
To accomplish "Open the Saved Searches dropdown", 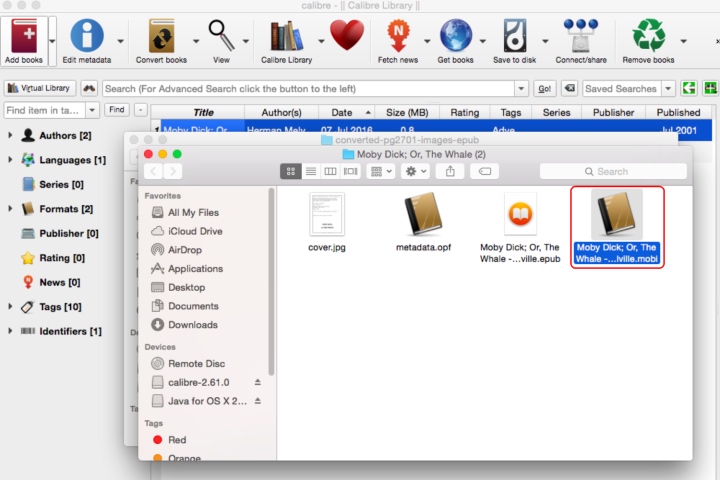I will [668, 88].
